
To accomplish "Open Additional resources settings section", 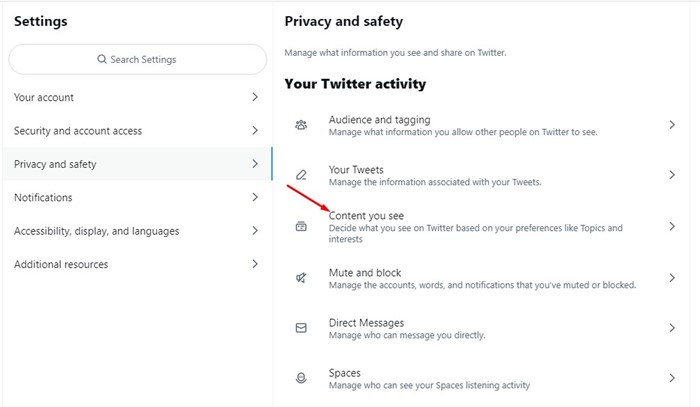I will point(138,264).
